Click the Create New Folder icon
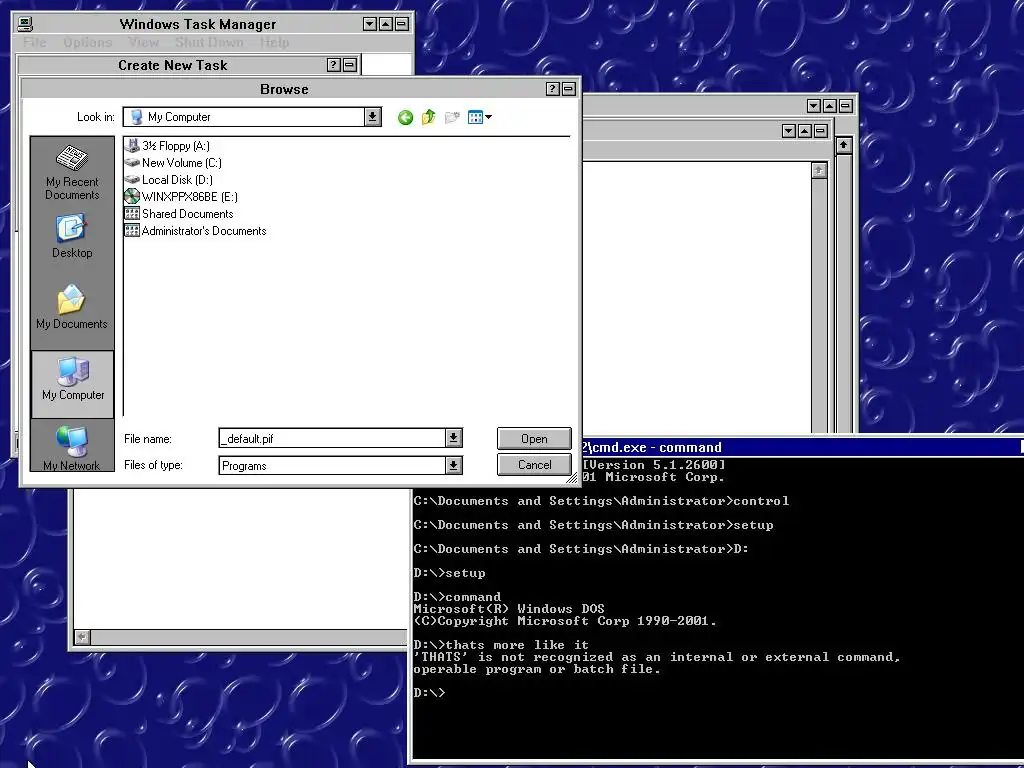This screenshot has height=768, width=1024. point(452,118)
